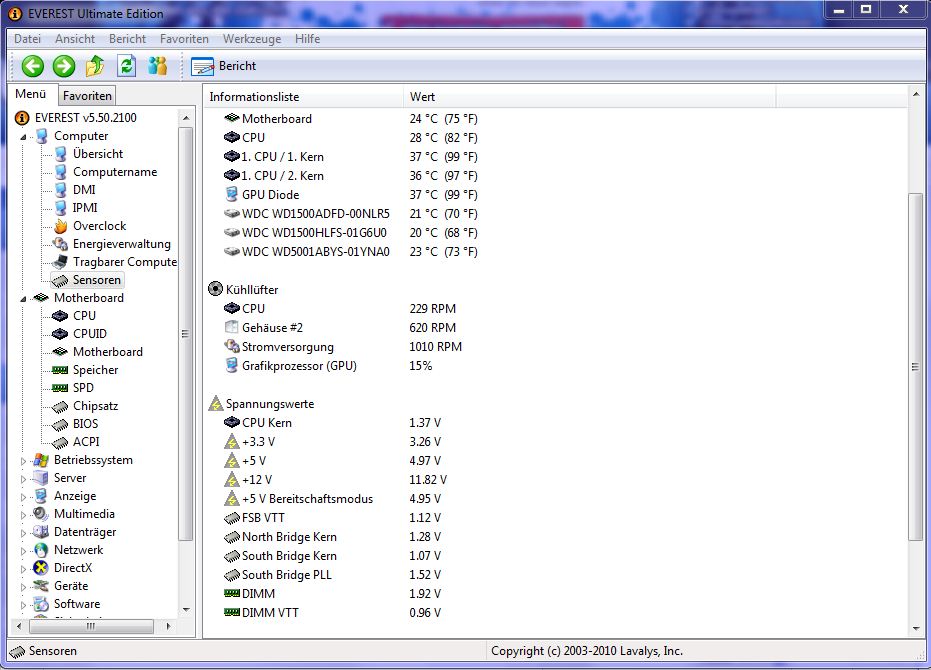Image resolution: width=931 pixels, height=670 pixels.
Task: Open the Bericht menu in menu bar
Action: pyautogui.click(x=127, y=39)
